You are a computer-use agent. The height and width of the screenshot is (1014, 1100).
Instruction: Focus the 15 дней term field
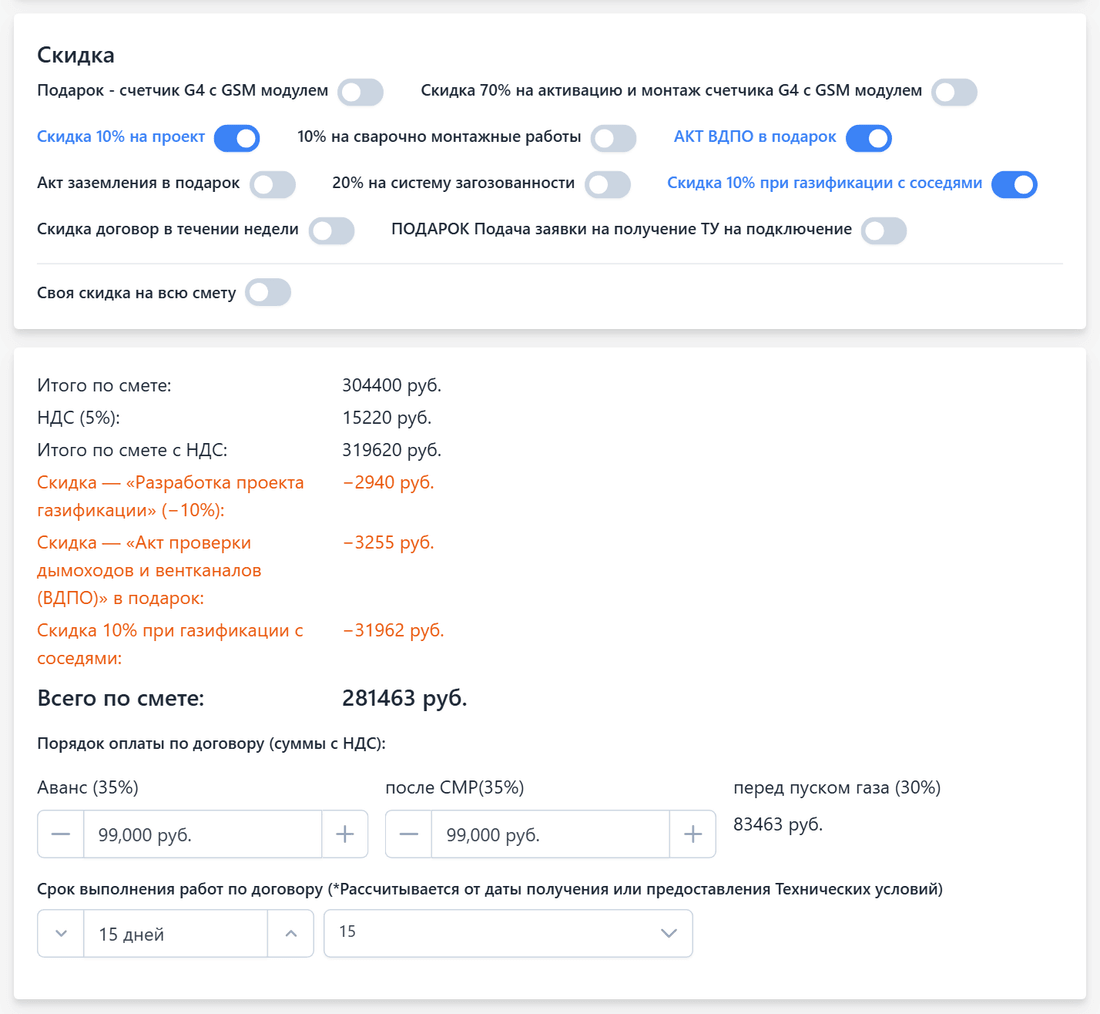click(x=175, y=933)
